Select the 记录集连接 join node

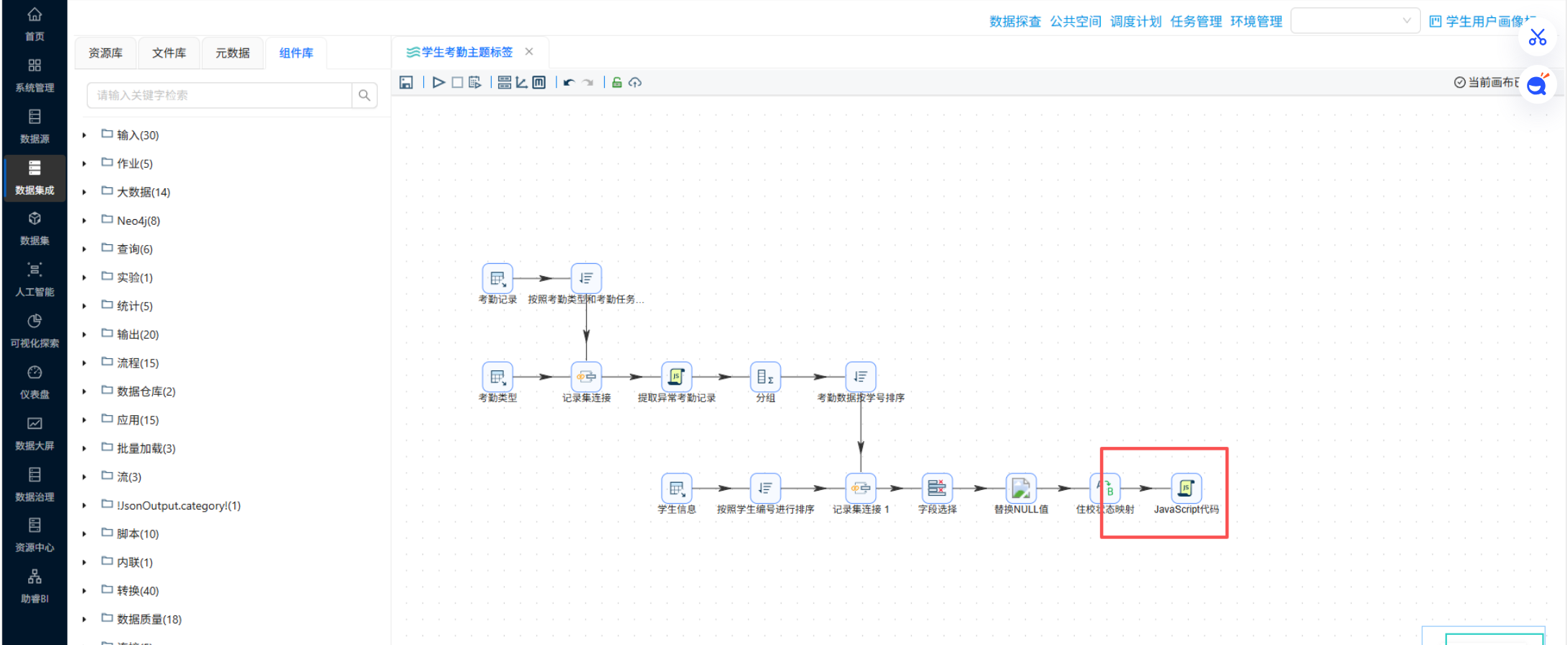pyautogui.click(x=586, y=376)
